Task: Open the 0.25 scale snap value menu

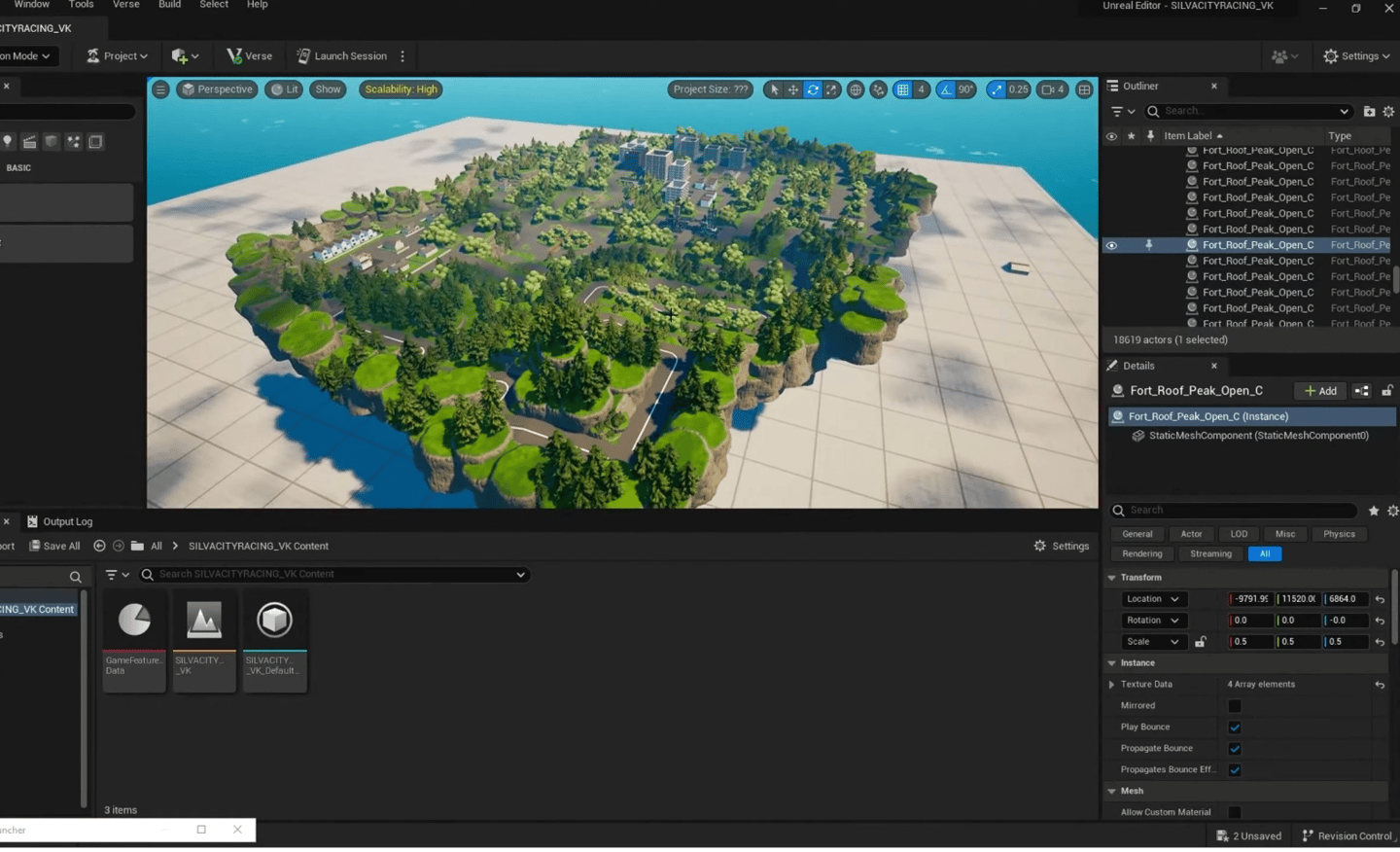Action: pos(1018,89)
